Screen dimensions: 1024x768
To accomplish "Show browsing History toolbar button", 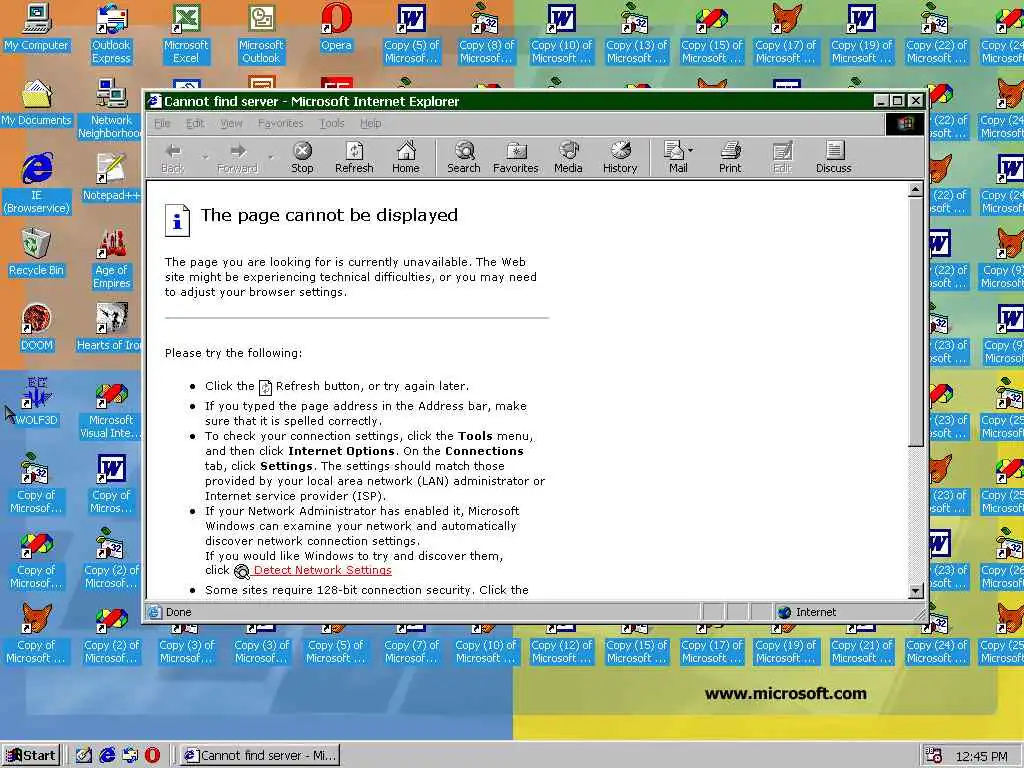I will tap(620, 157).
